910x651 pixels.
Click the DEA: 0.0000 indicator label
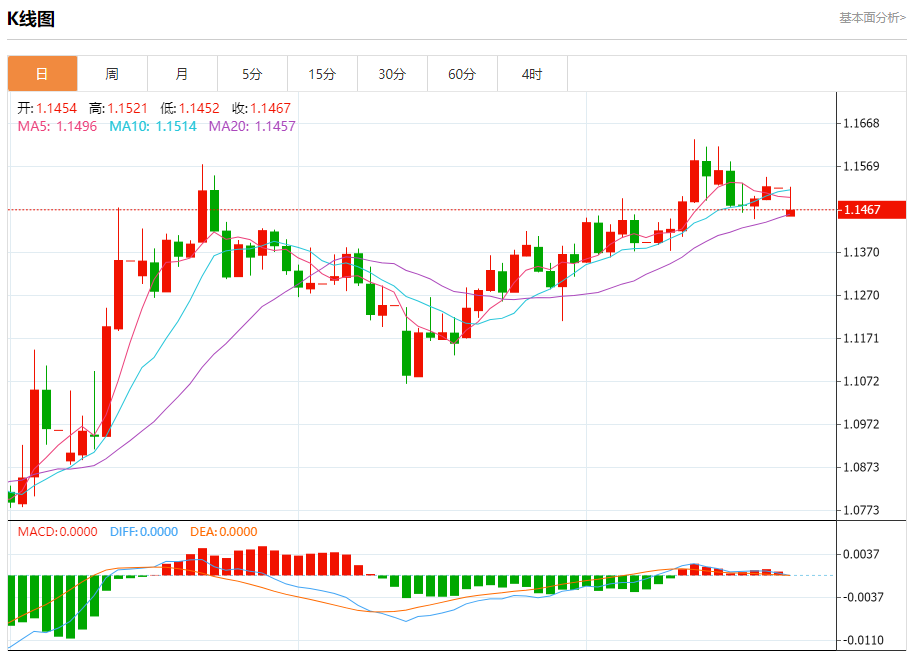click(x=222, y=532)
